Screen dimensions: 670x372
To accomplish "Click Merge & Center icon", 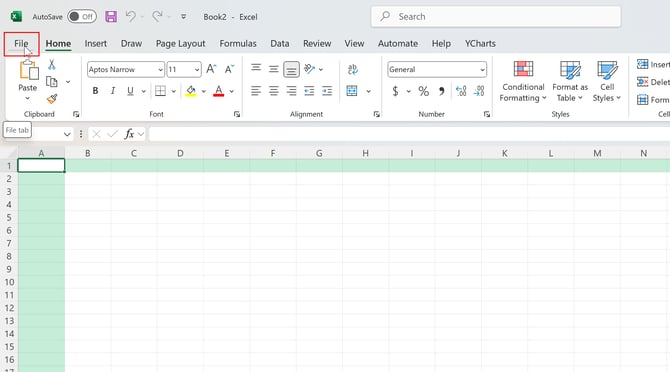I will tap(352, 91).
